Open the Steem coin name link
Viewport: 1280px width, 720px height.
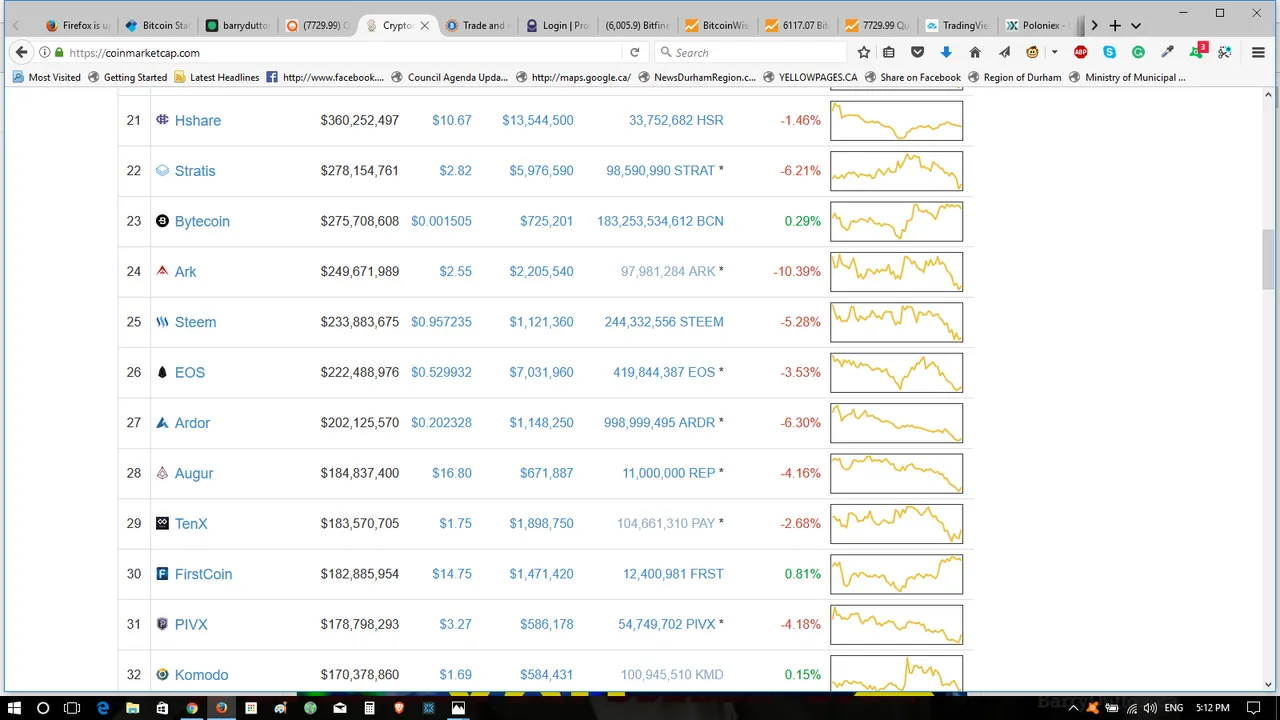(x=195, y=322)
